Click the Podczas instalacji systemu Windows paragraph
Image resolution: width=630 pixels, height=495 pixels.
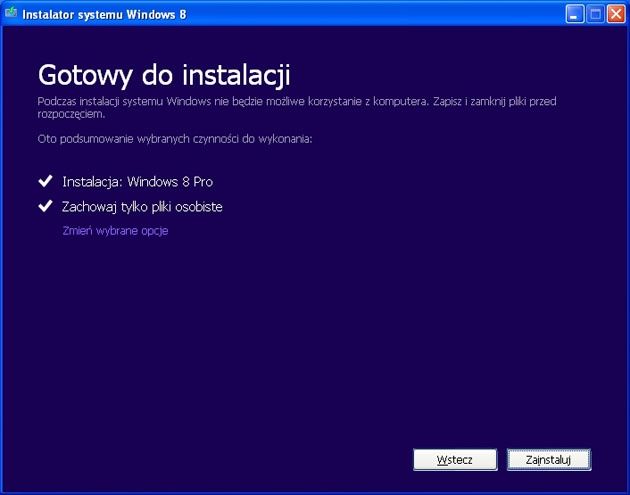point(297,107)
